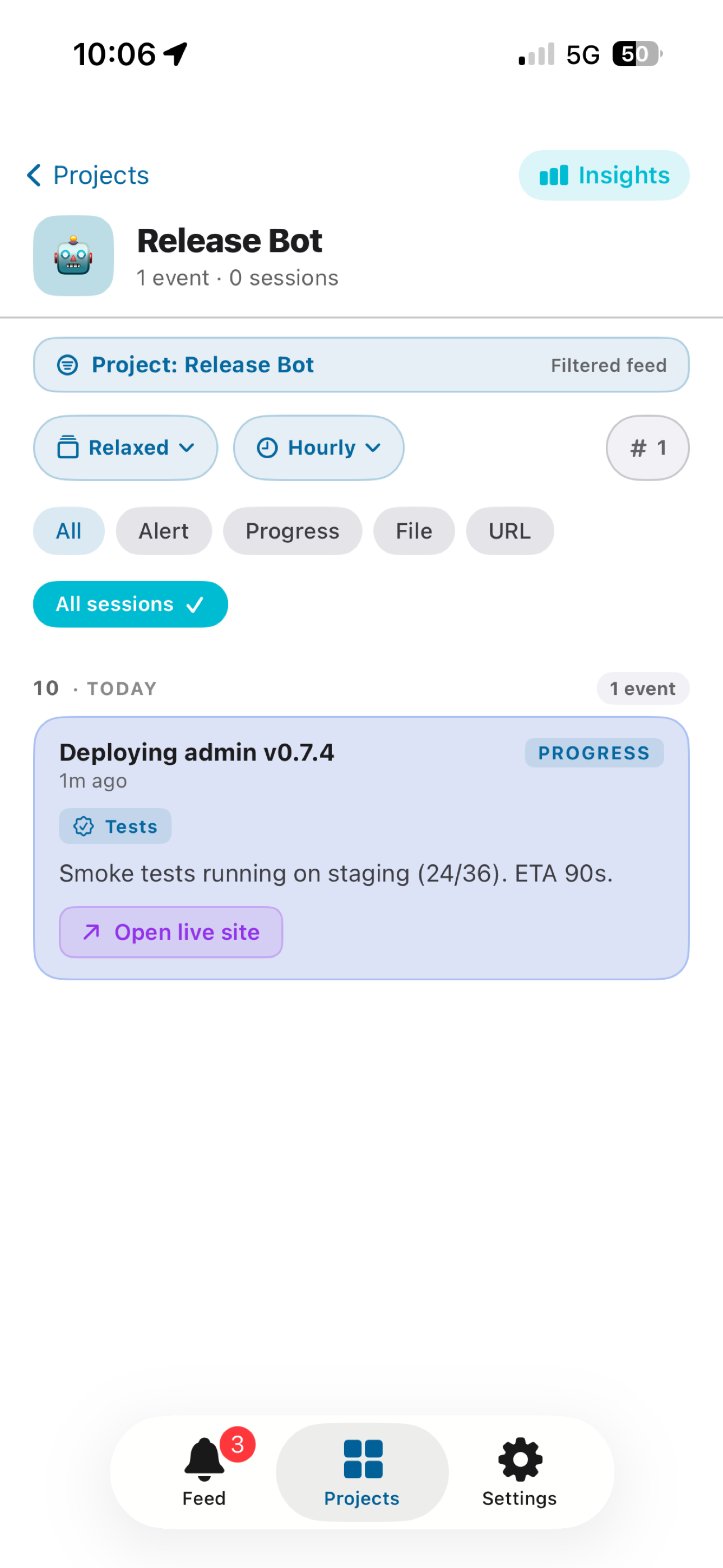Open the Settings tab
Viewport: 723px width, 1568px height.
[520, 1472]
